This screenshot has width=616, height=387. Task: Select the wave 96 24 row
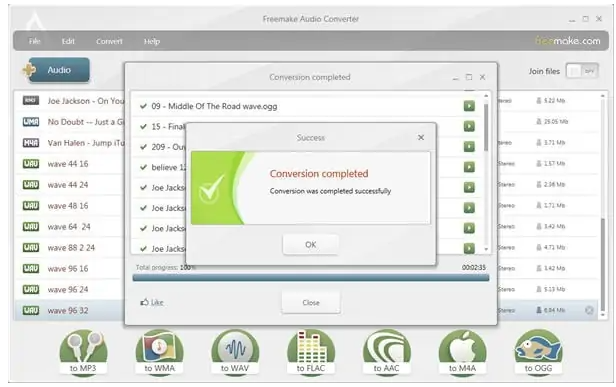[x=69, y=290]
